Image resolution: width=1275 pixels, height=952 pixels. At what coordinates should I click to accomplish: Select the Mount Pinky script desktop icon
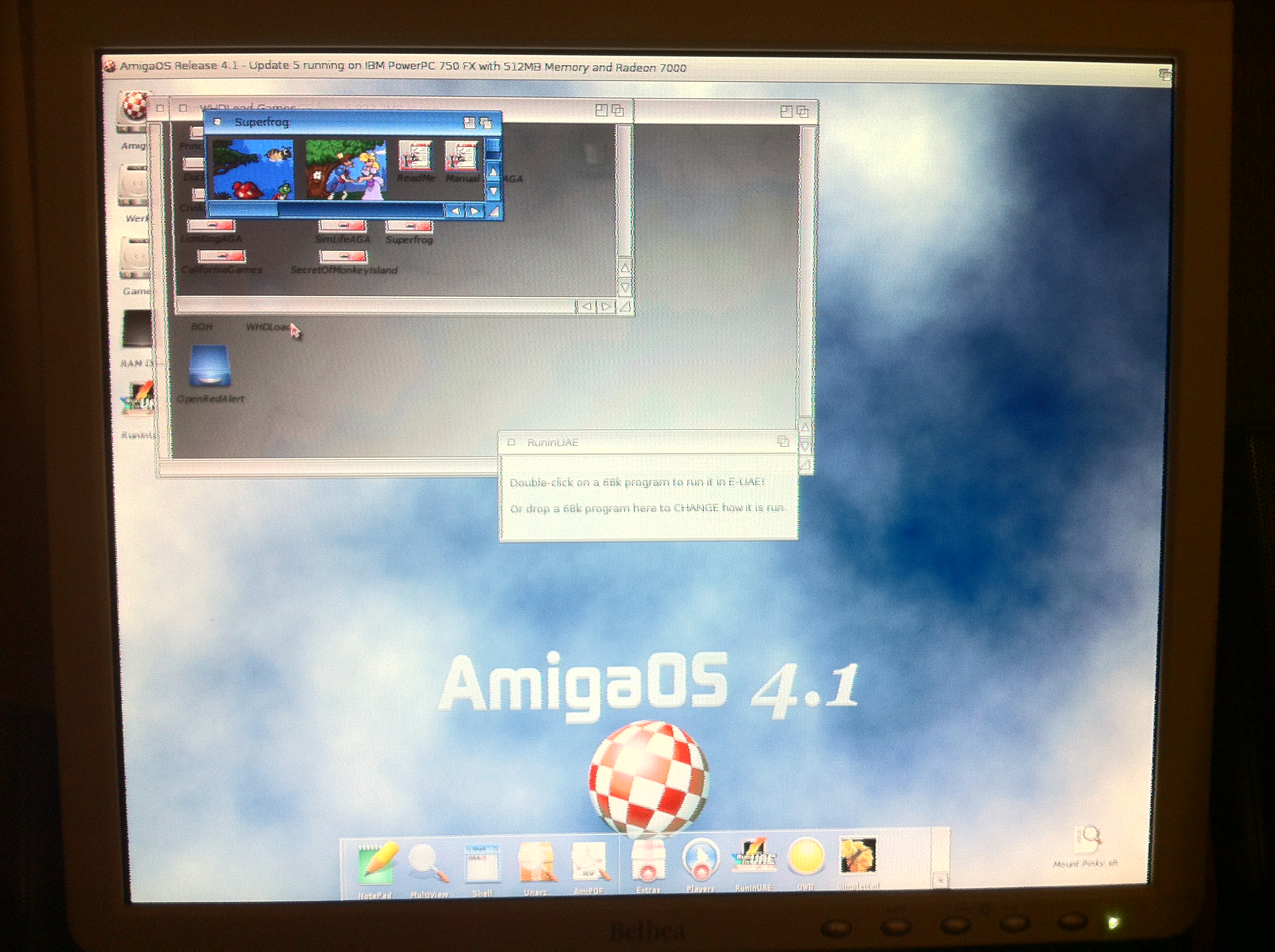1087,840
